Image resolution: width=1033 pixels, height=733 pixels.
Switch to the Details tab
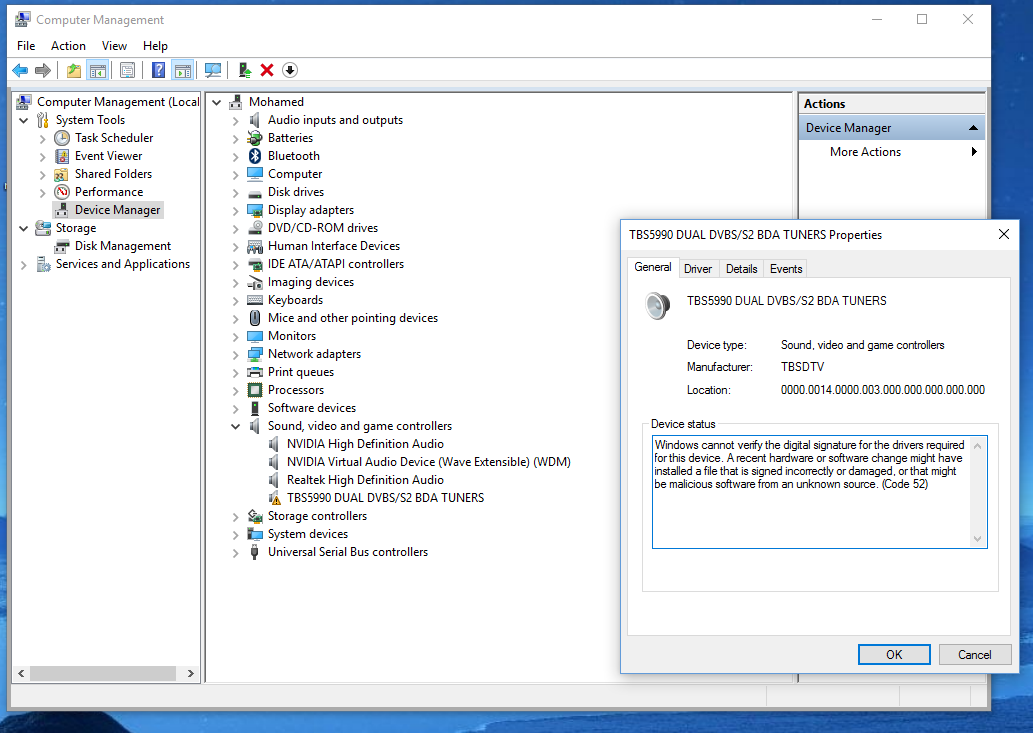(x=742, y=269)
